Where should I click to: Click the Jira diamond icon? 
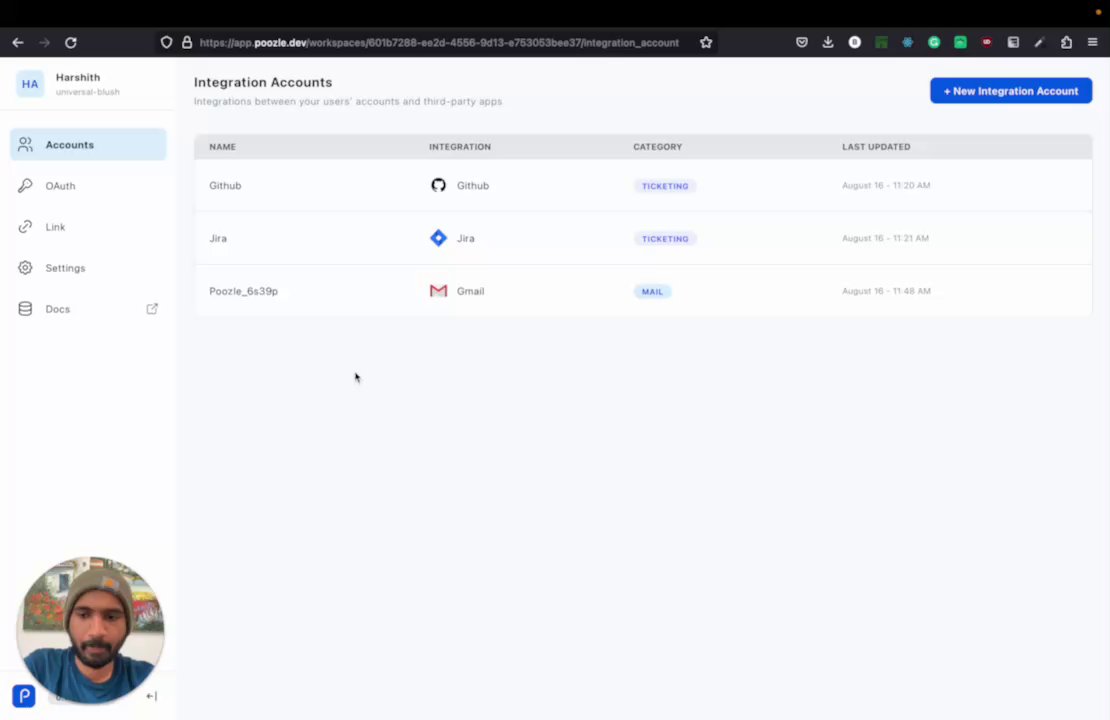[x=438, y=238]
